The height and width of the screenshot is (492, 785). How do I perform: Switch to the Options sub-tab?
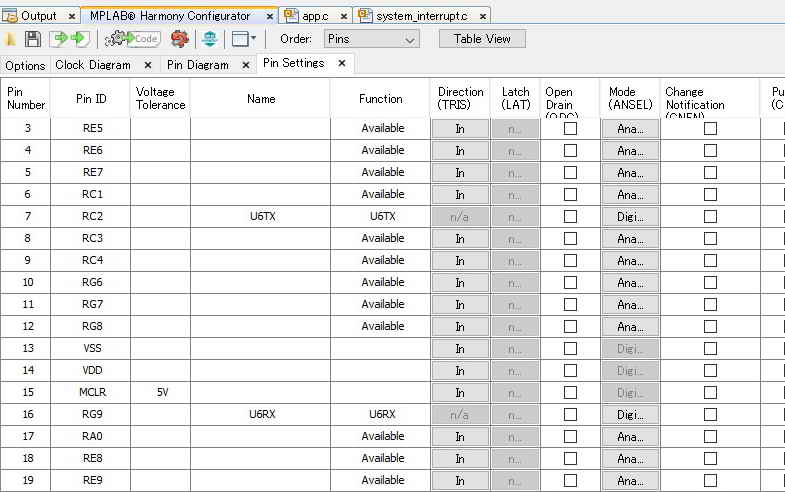[x=25, y=66]
